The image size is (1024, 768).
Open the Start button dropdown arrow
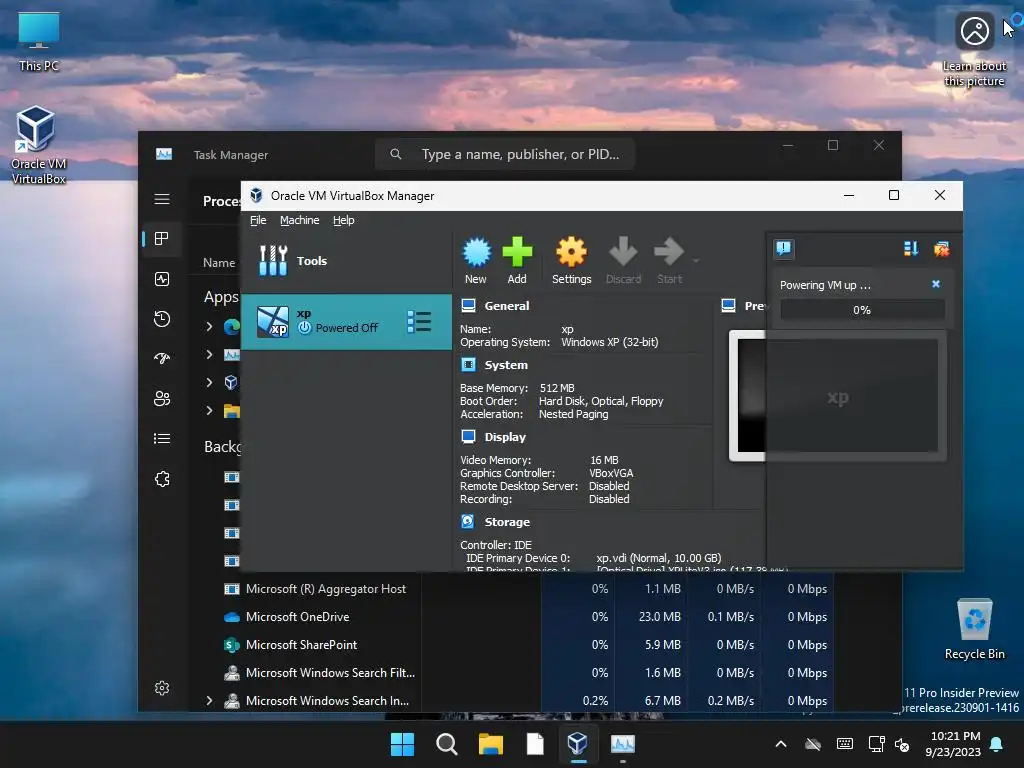coord(696,261)
